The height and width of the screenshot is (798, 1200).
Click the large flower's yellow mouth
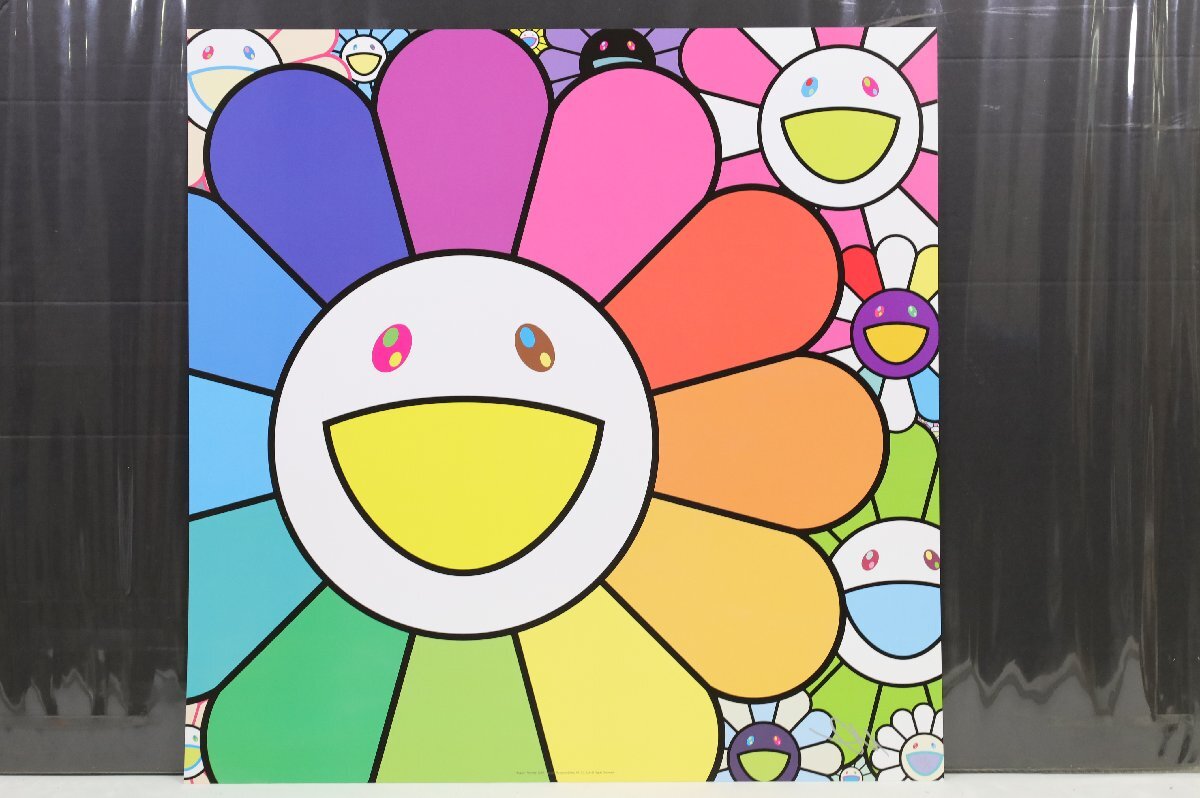[463, 482]
